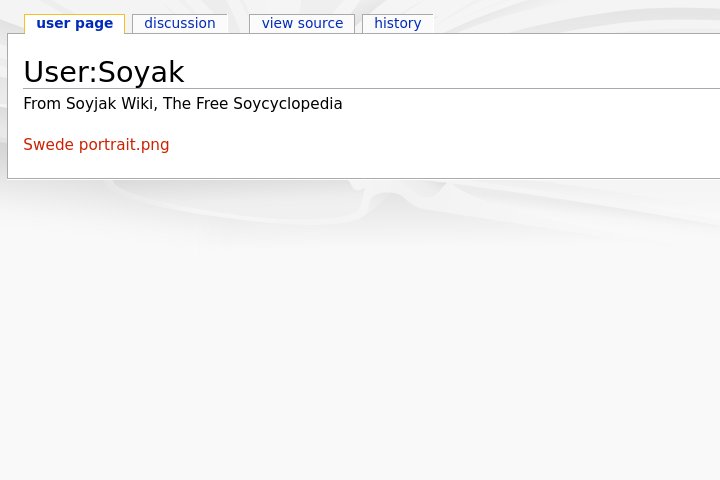The height and width of the screenshot is (480, 720).
Task: View this page's revision history
Action: click(x=398, y=23)
